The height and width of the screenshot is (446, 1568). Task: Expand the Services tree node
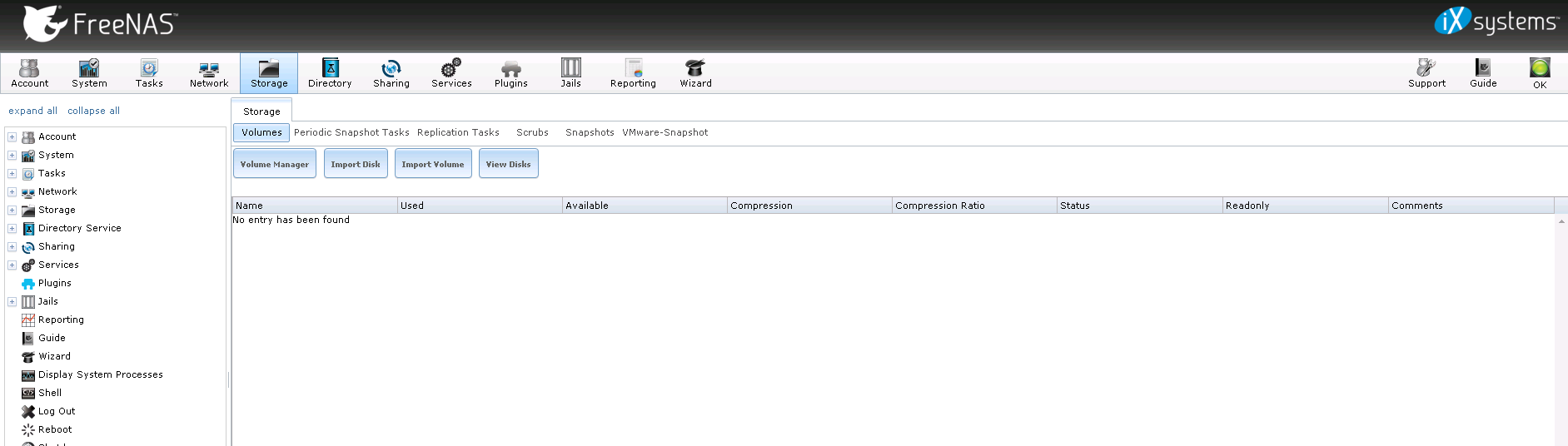[12, 265]
